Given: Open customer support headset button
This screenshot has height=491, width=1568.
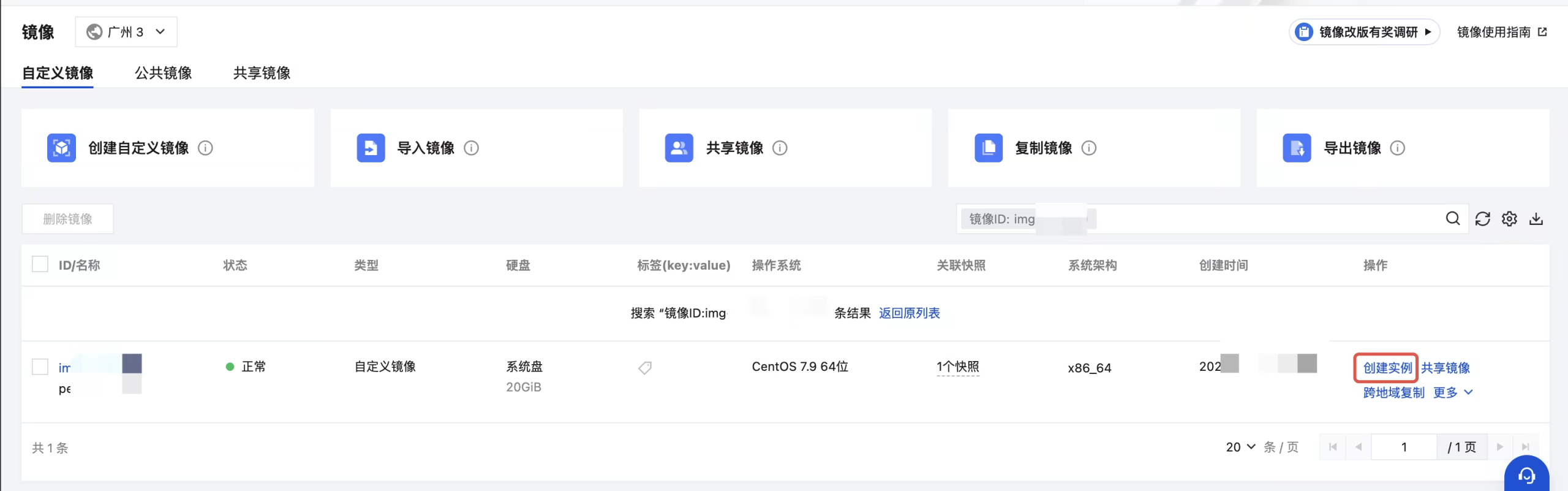Looking at the screenshot, I should 1526,475.
